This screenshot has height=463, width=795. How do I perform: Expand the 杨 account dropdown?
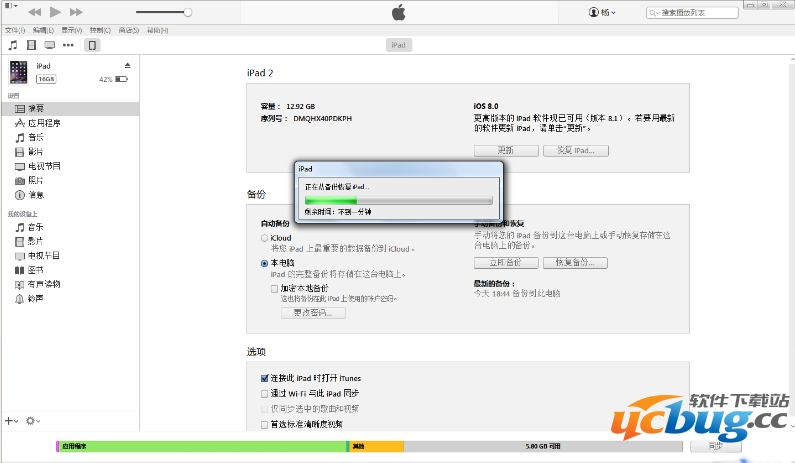pyautogui.click(x=602, y=12)
